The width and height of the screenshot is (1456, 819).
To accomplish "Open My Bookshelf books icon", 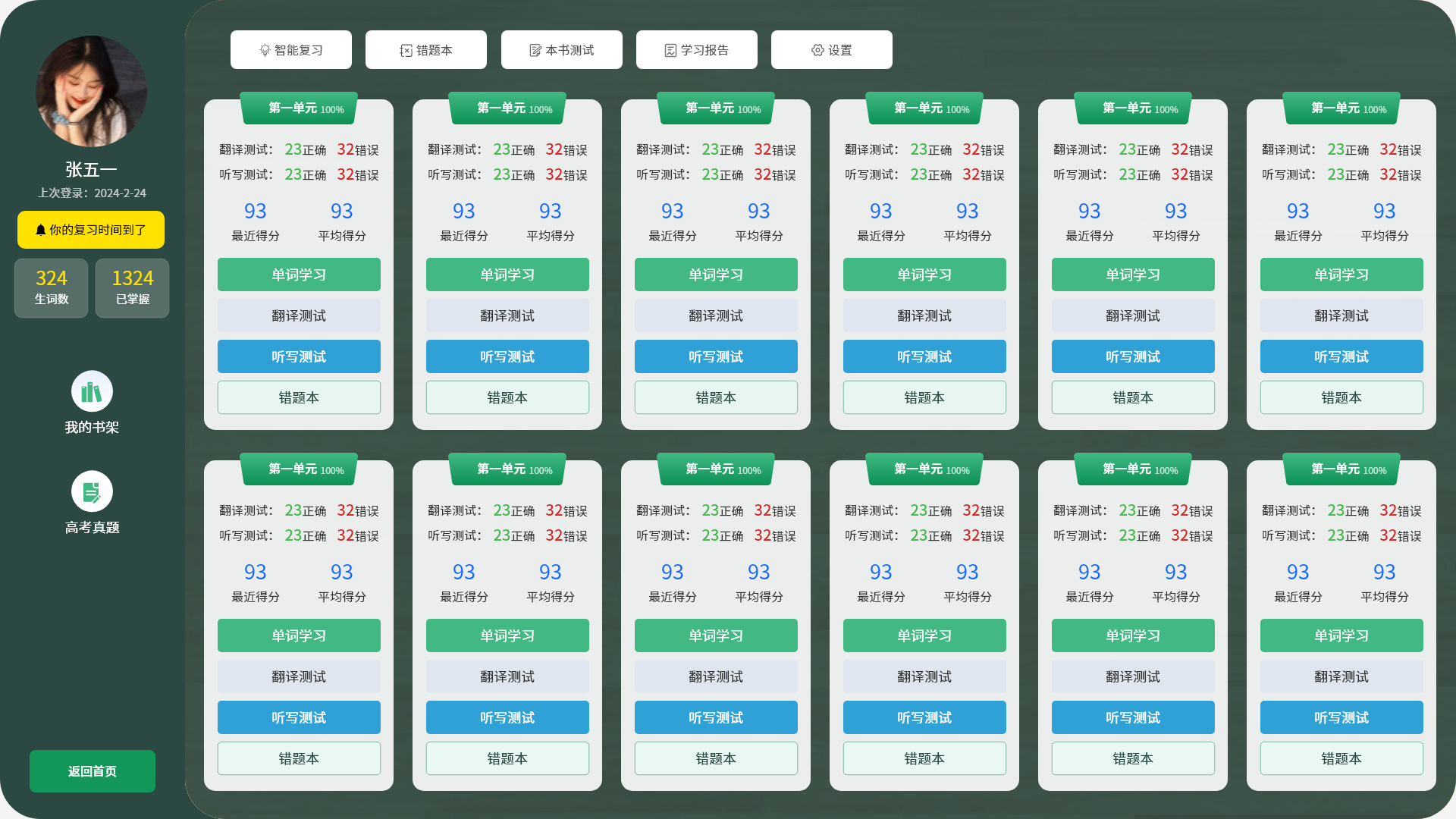I will tap(92, 391).
